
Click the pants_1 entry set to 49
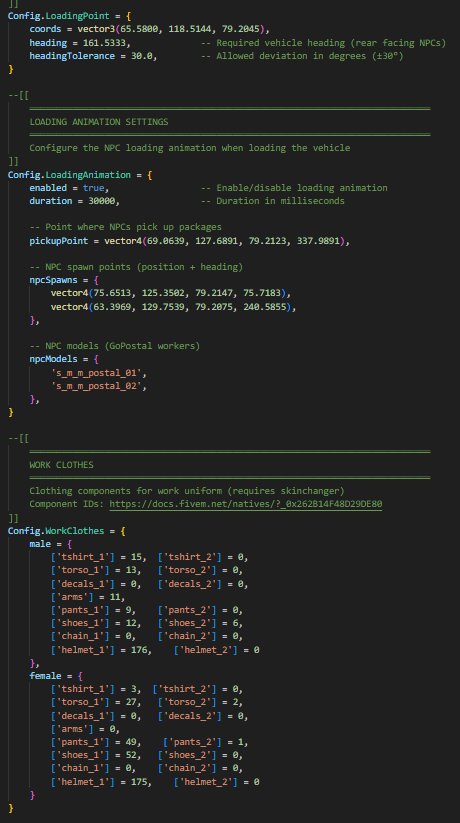[96, 742]
